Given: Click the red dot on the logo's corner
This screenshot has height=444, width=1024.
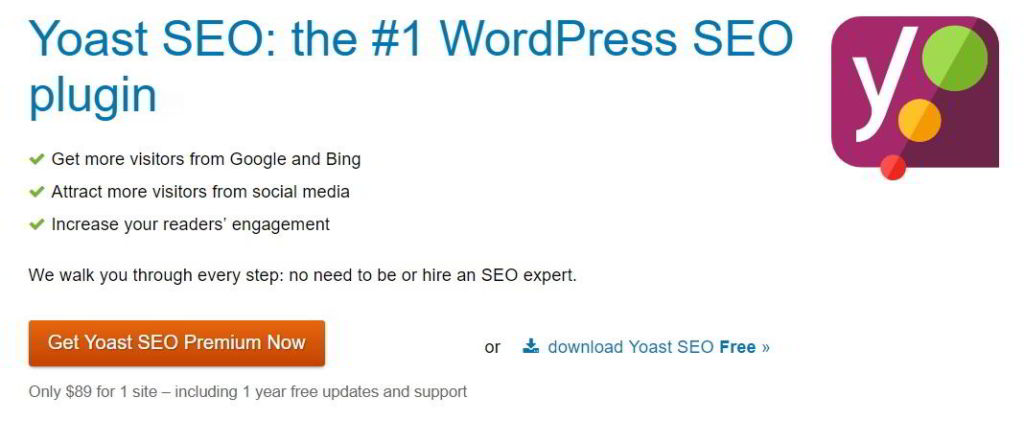Looking at the screenshot, I should [x=893, y=167].
